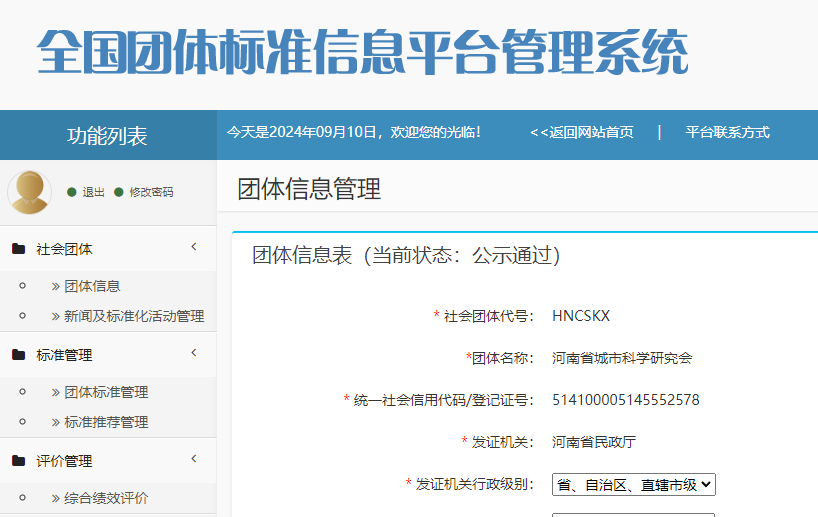Image resolution: width=818 pixels, height=517 pixels.
Task: Collapse the 社会团体 section chevron
Action: 194,246
